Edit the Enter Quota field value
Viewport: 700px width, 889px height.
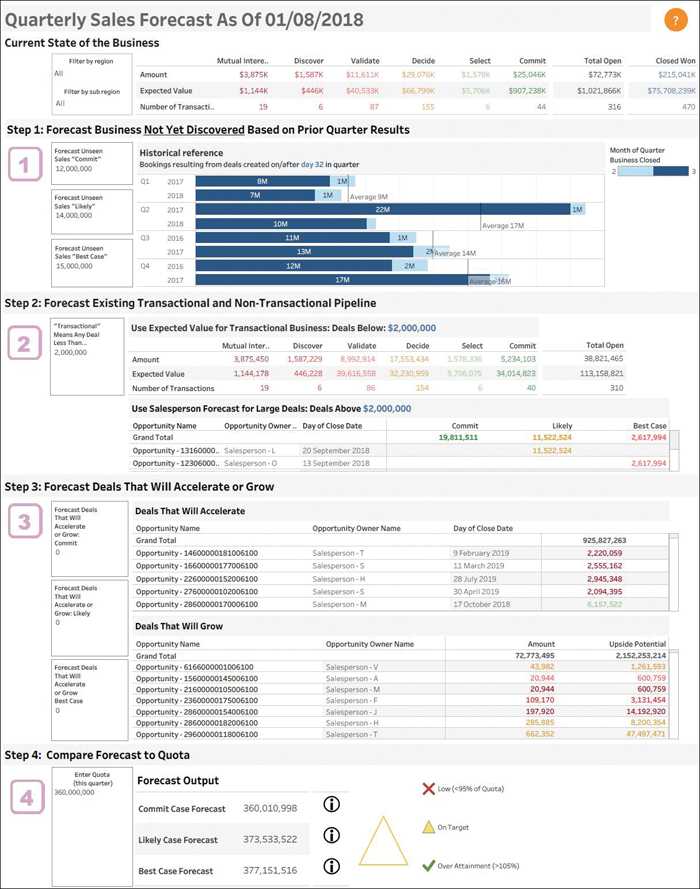coord(74,792)
